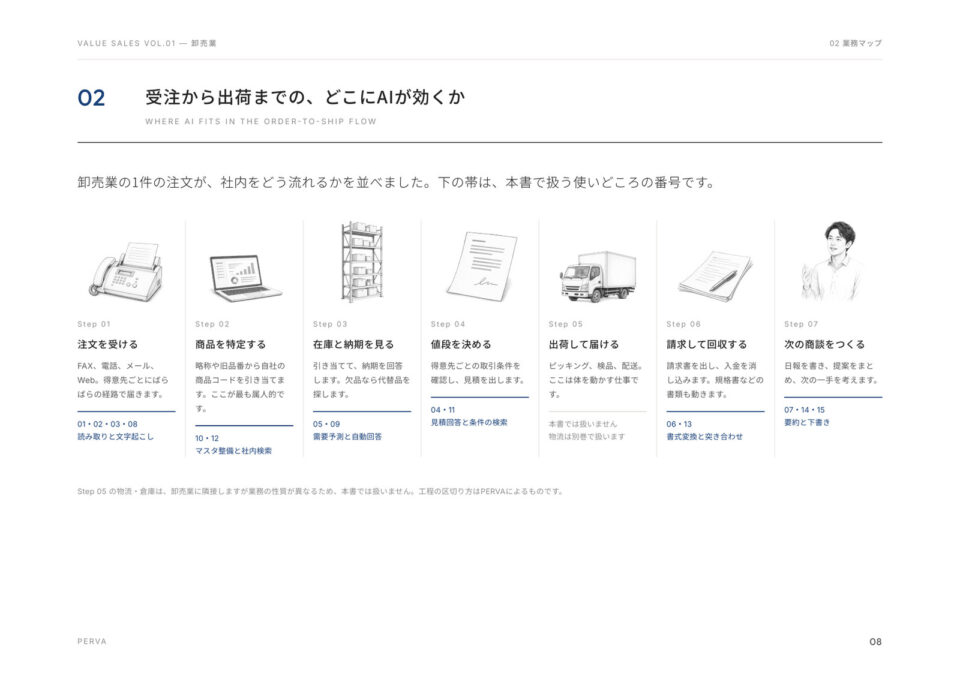
Task: Click the description beginning ピッキング、検品、配送
Action: point(595,380)
